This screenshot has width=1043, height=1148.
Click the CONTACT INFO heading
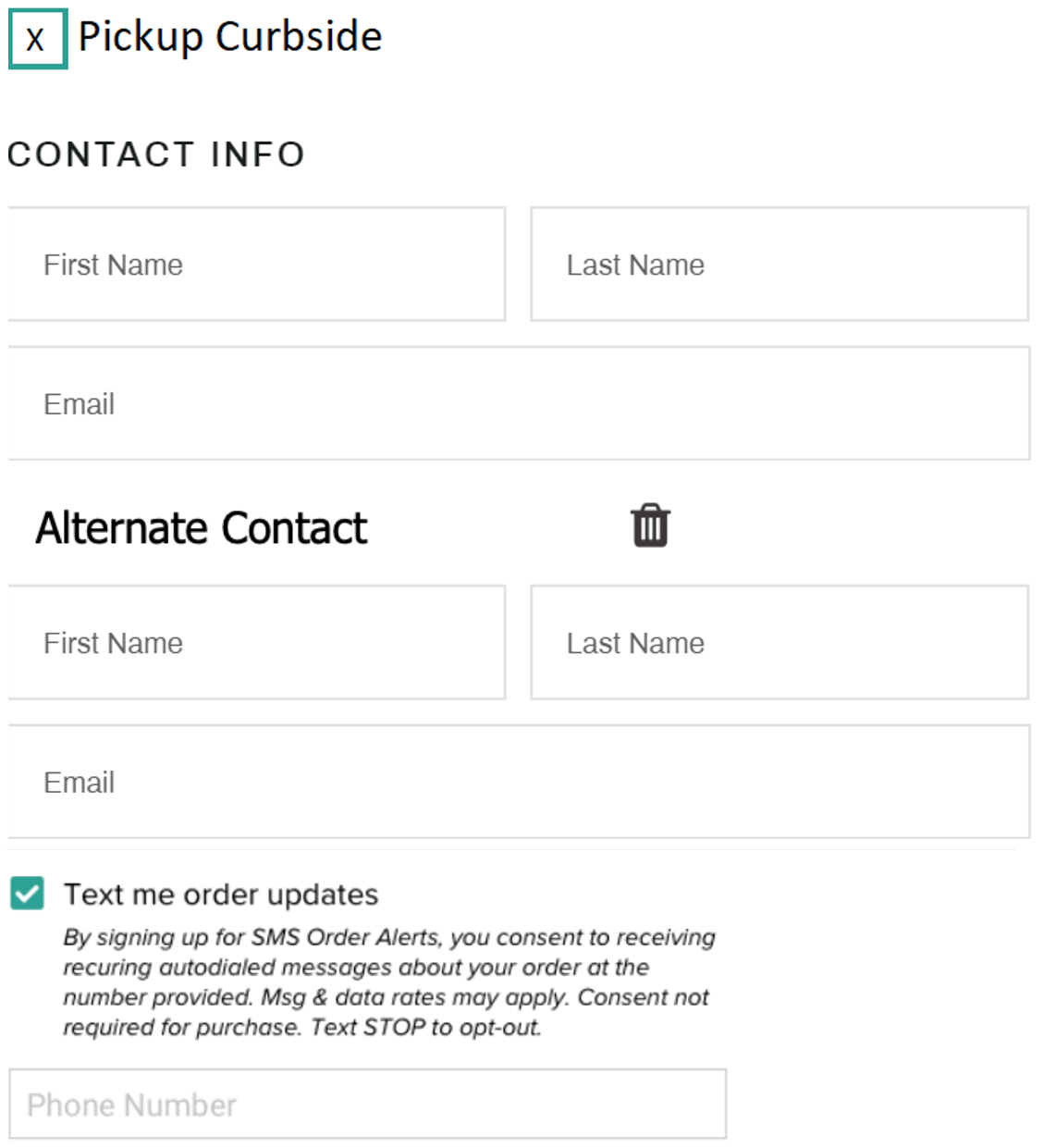tap(155, 154)
